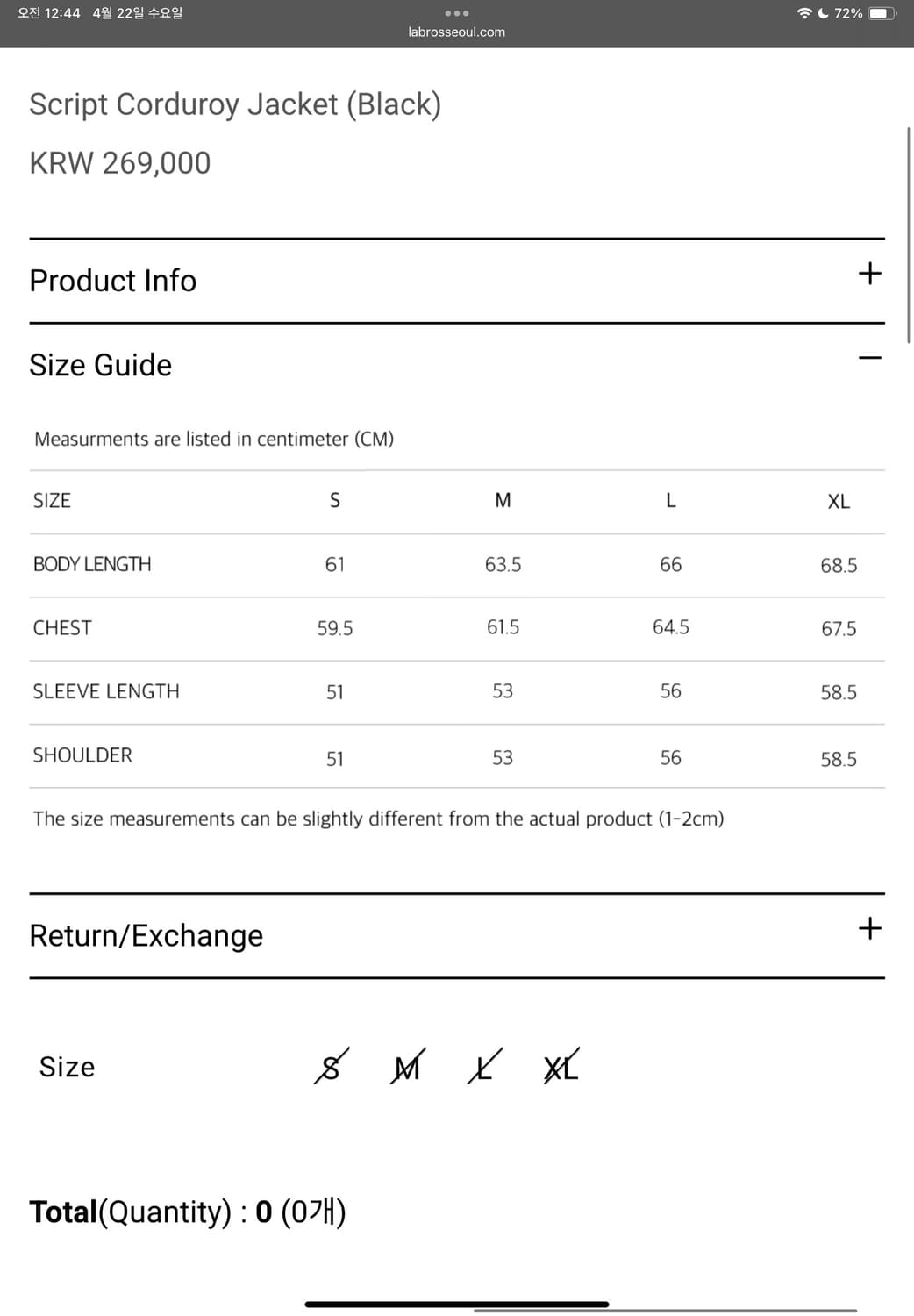Select size S option
Screen dimensions: 914x1316
(331, 1067)
